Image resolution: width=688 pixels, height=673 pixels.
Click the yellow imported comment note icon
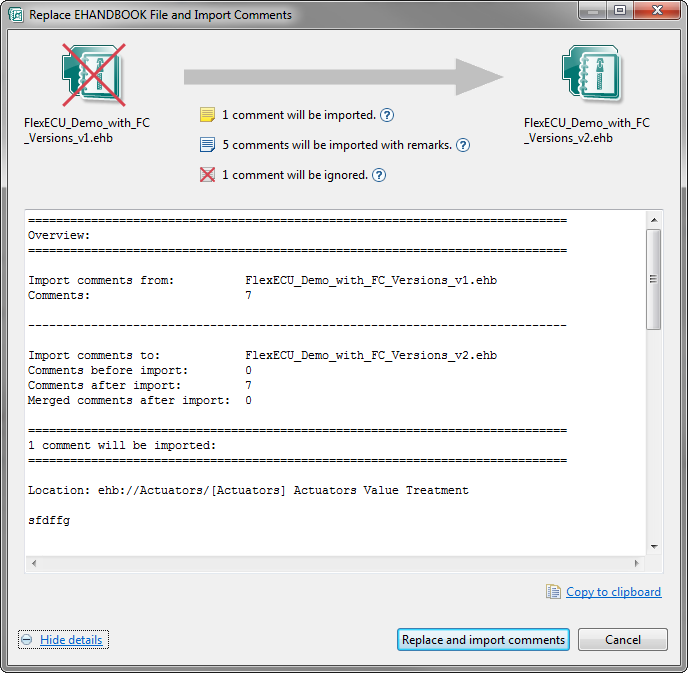coord(208,115)
